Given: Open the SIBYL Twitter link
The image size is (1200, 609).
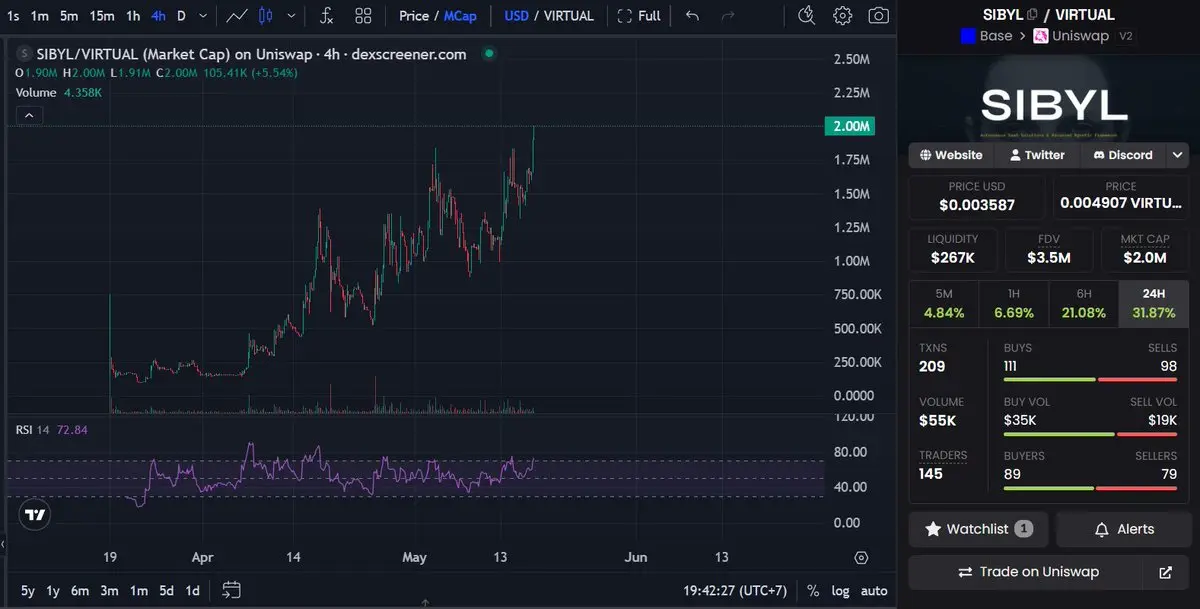Looking at the screenshot, I should click(x=1037, y=155).
